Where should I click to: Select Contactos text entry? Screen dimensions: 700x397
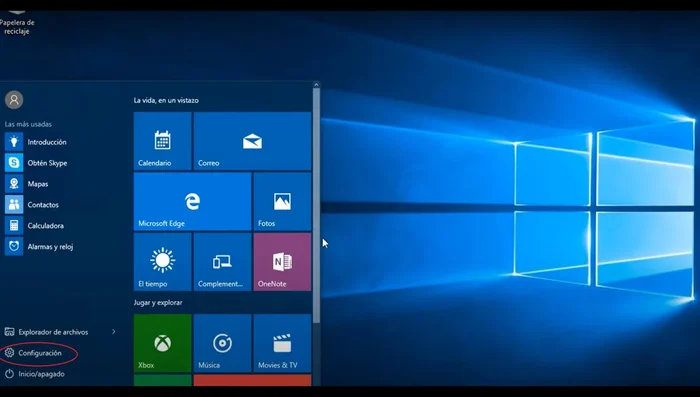pyautogui.click(x=43, y=205)
